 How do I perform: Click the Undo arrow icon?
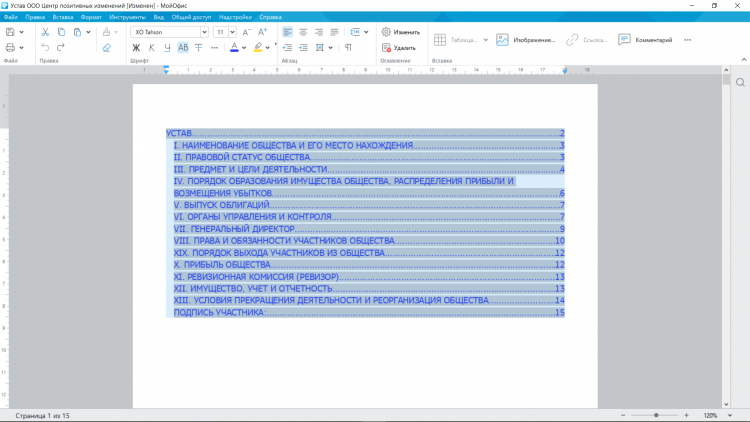(45, 47)
